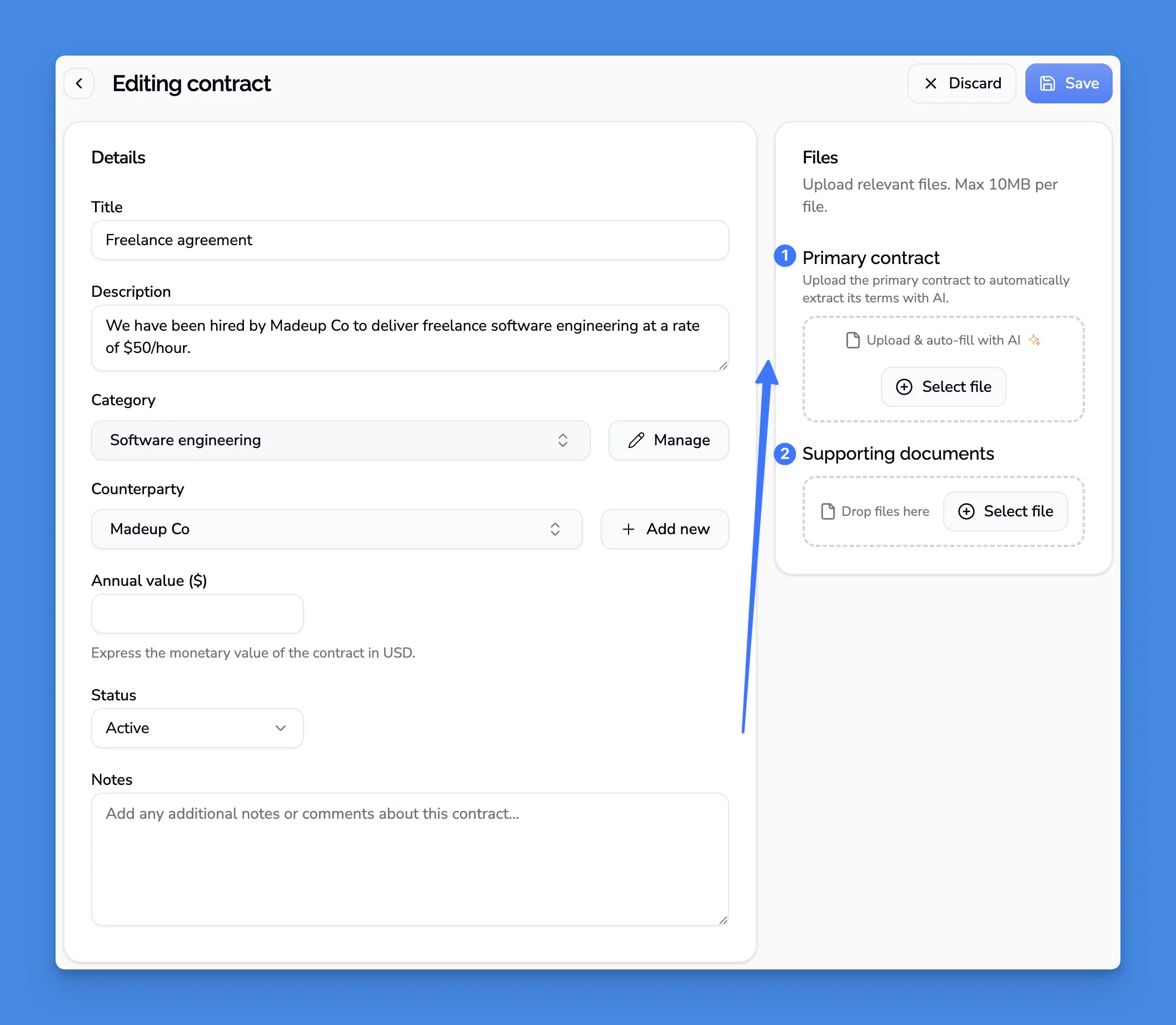Click the back chevron icon
This screenshot has width=1176, height=1025.
pos(79,83)
